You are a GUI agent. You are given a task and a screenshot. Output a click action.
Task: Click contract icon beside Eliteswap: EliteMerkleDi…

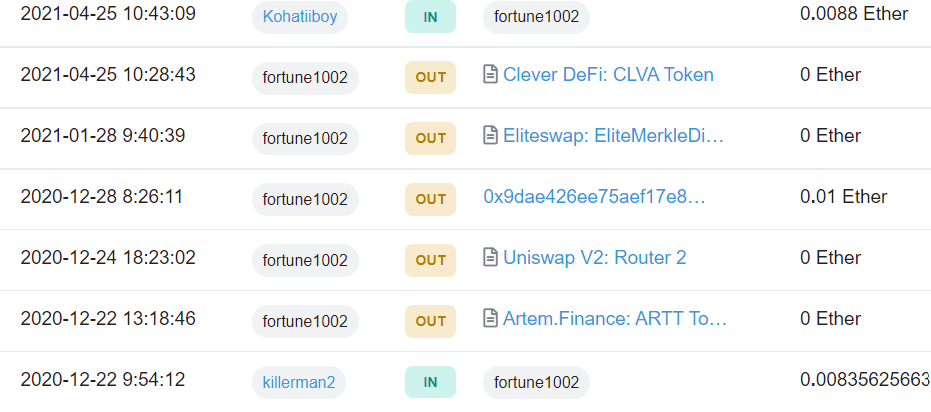tap(490, 137)
